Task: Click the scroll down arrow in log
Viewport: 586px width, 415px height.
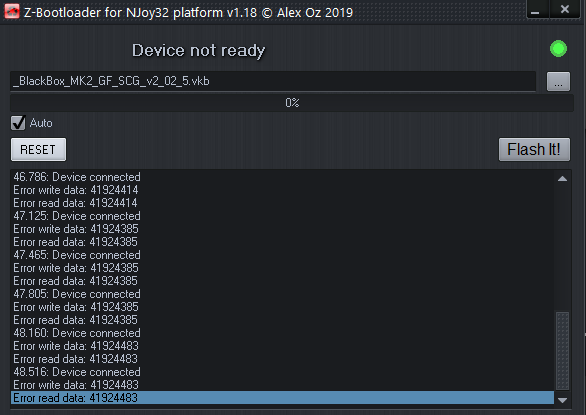Action: tap(562, 400)
